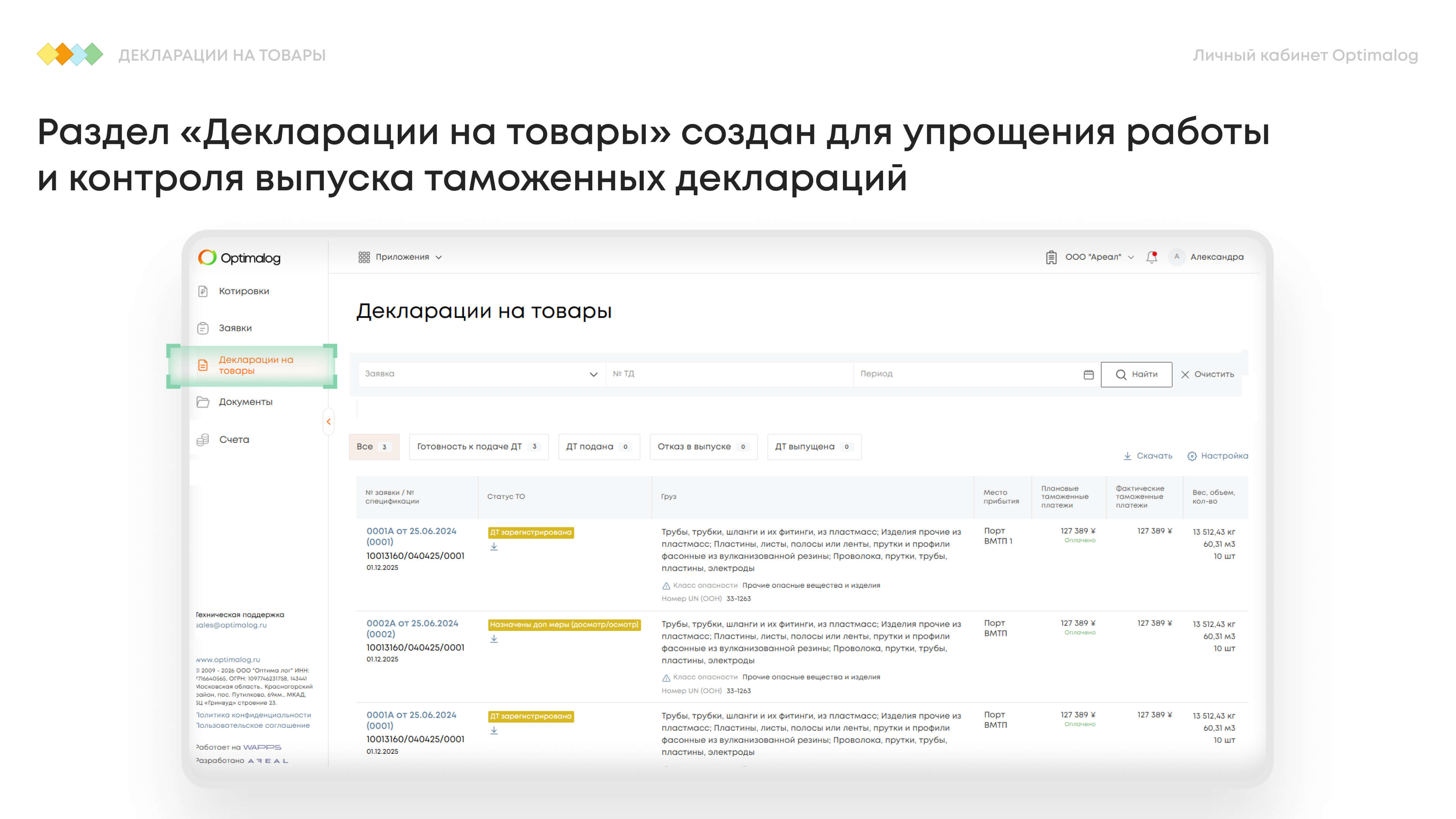Open application 0002A от 25.06.2024 link

tap(412, 623)
